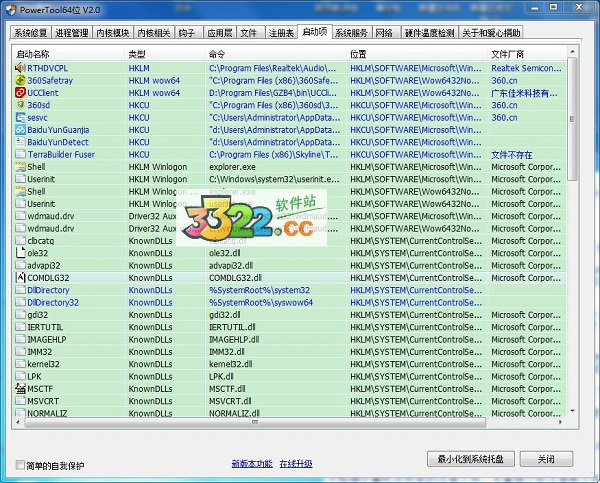Click the RTHDVCPL speaker icon
600x483 pixels.
click(x=20, y=68)
